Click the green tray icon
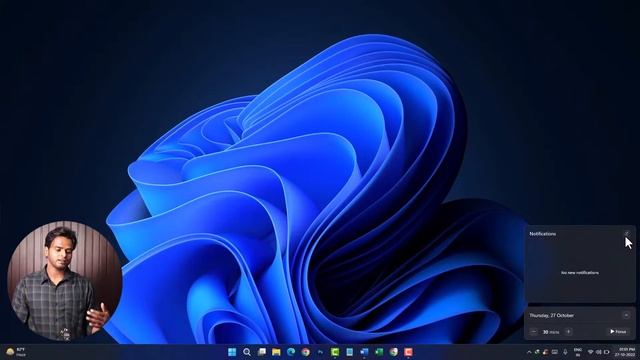 pos(537,352)
